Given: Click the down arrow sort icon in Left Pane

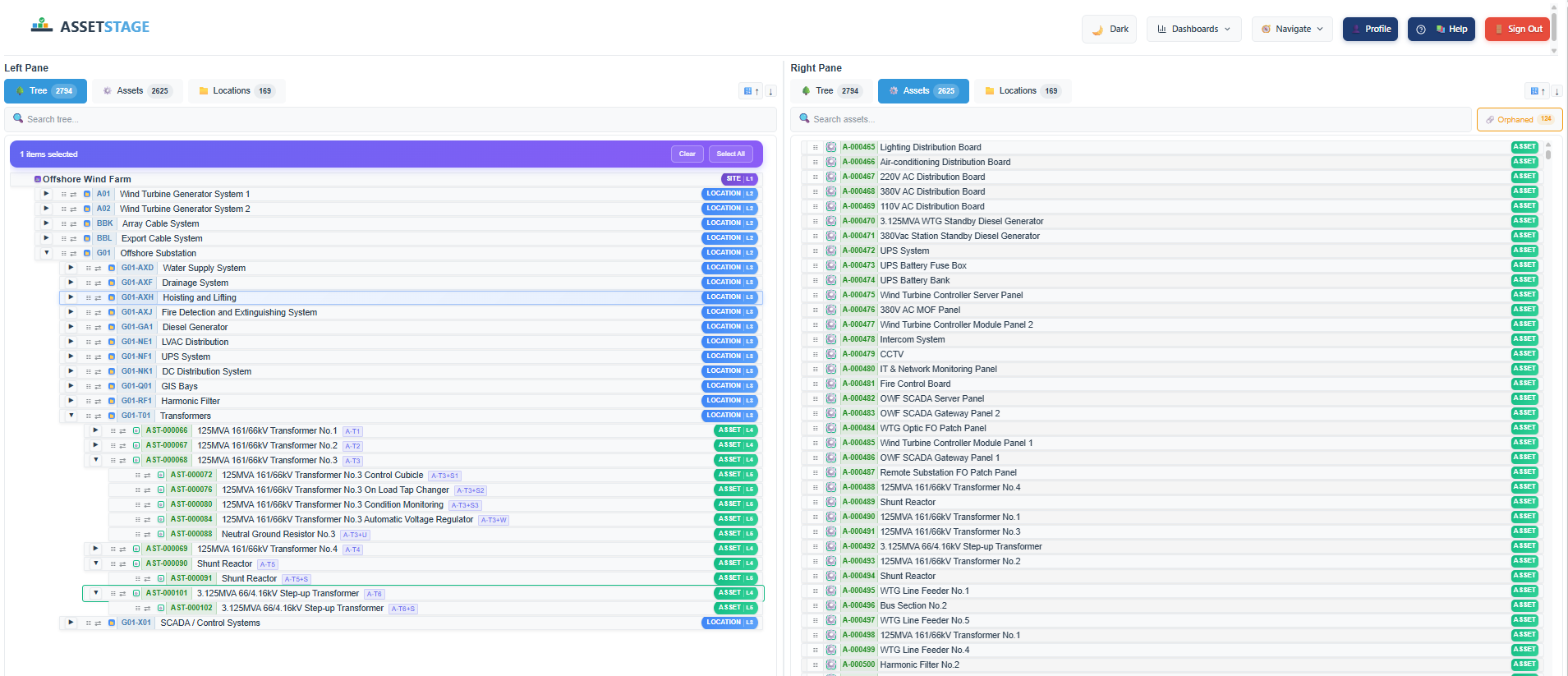Looking at the screenshot, I should click(770, 91).
